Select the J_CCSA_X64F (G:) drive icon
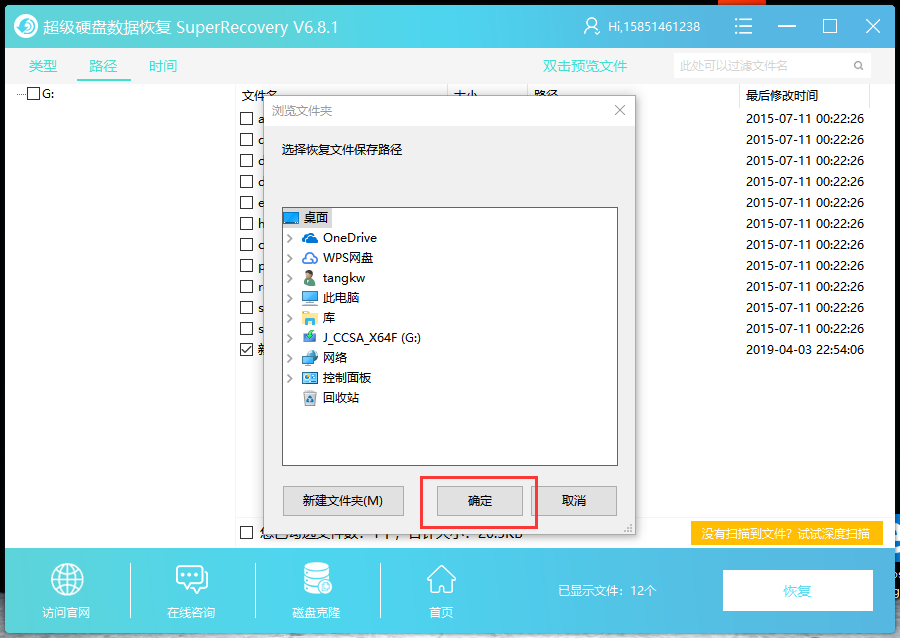900x638 pixels. click(x=310, y=337)
